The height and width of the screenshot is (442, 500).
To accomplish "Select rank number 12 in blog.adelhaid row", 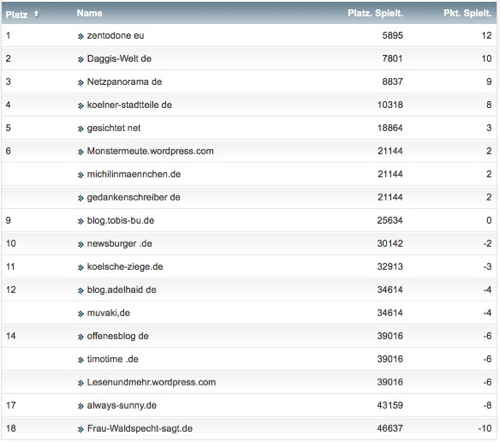I will pyautogui.click(x=11, y=290).
